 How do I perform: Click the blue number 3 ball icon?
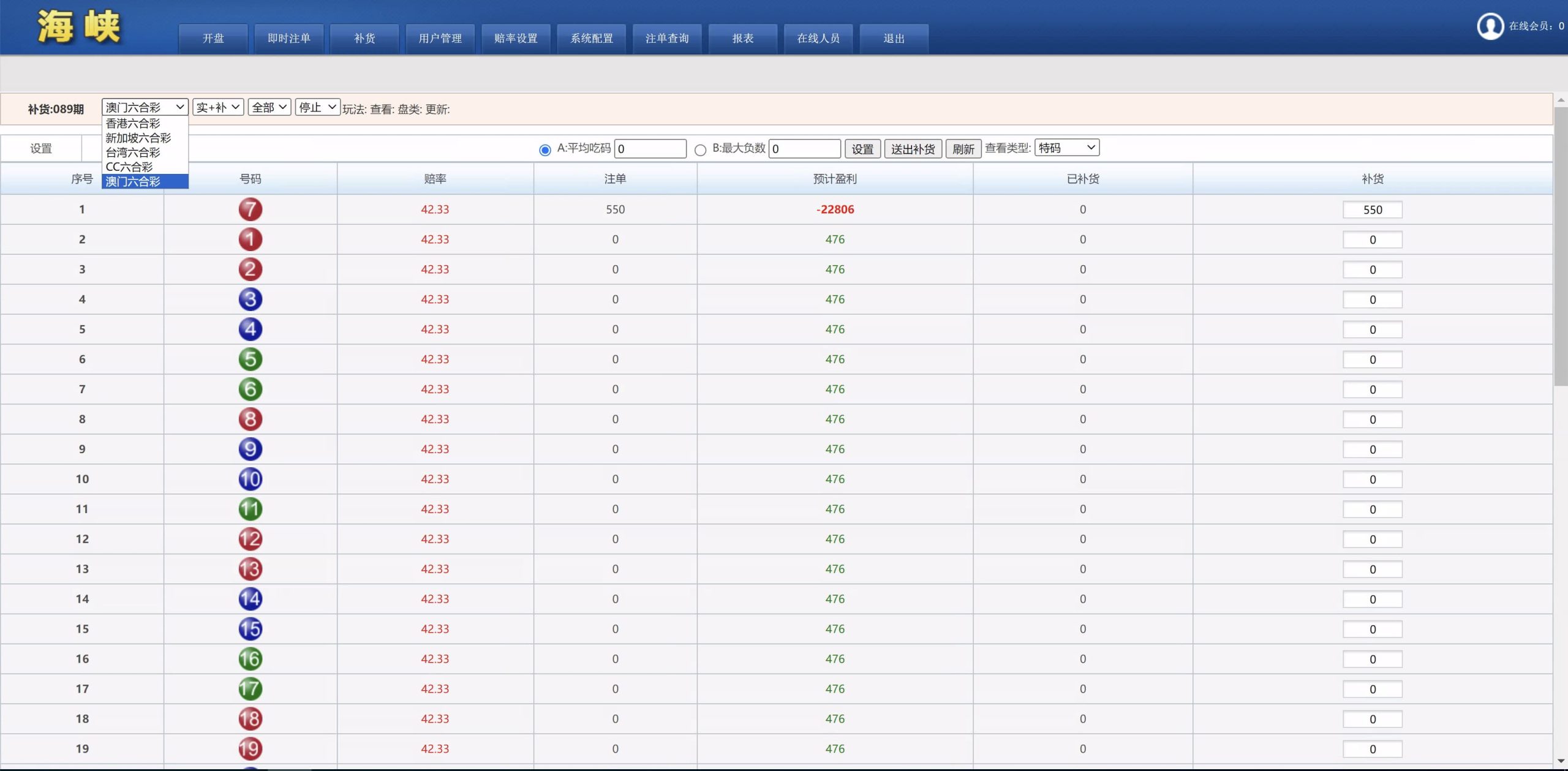click(250, 299)
